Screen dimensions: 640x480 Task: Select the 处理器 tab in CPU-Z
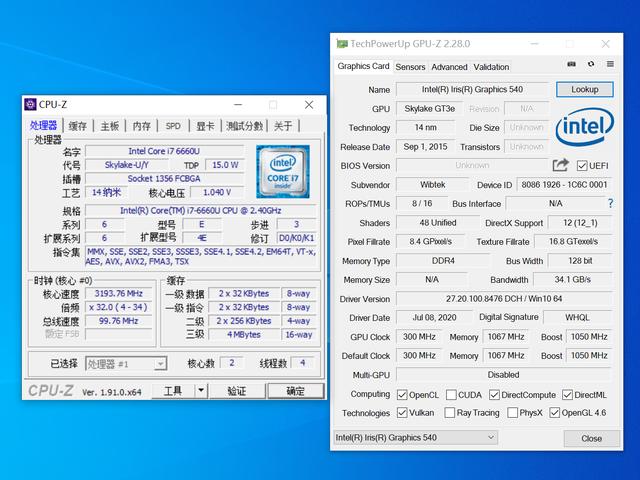(43, 125)
